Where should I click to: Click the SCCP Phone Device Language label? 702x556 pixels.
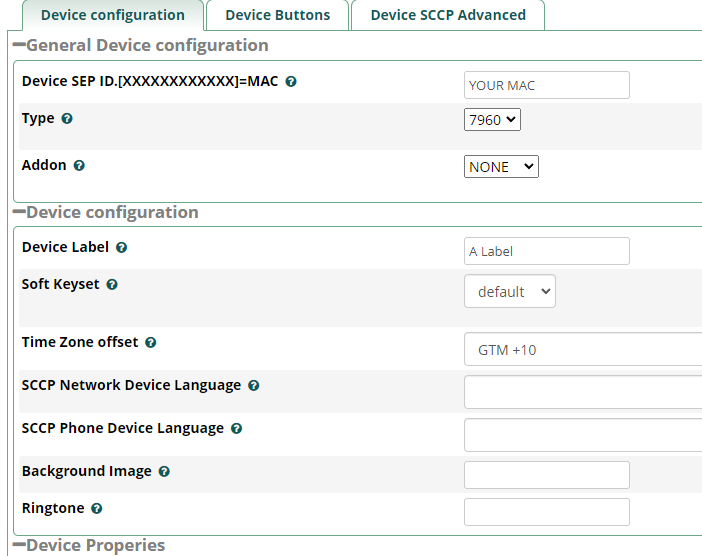pyautogui.click(x=123, y=428)
